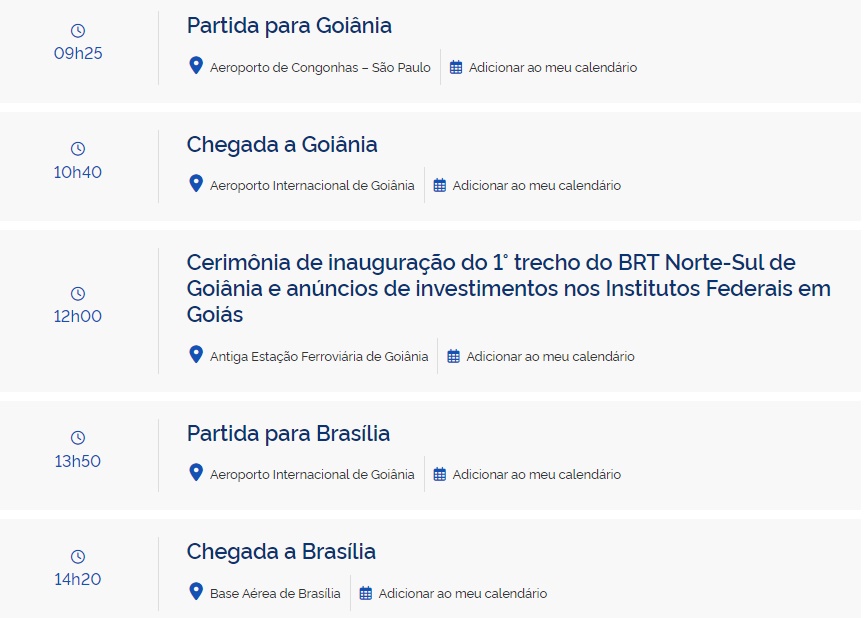Image resolution: width=864 pixels, height=618 pixels.
Task: Click the clock icon above 09h25
Action: [x=78, y=31]
